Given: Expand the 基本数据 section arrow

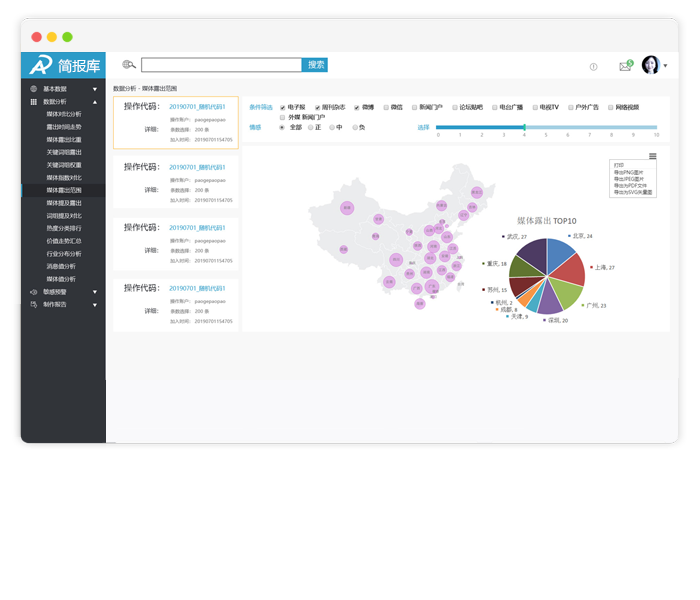Looking at the screenshot, I should (95, 89).
